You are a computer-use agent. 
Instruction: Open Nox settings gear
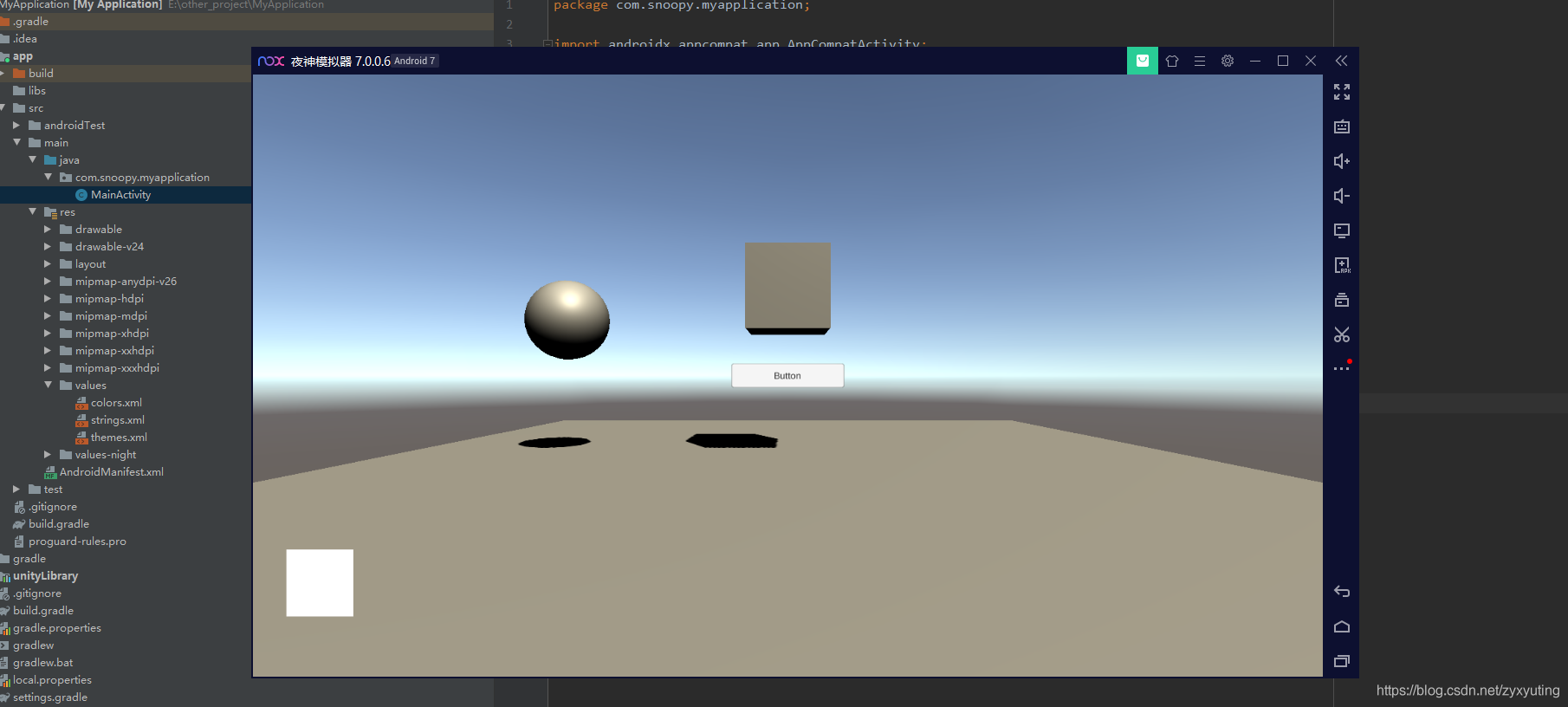1228,61
